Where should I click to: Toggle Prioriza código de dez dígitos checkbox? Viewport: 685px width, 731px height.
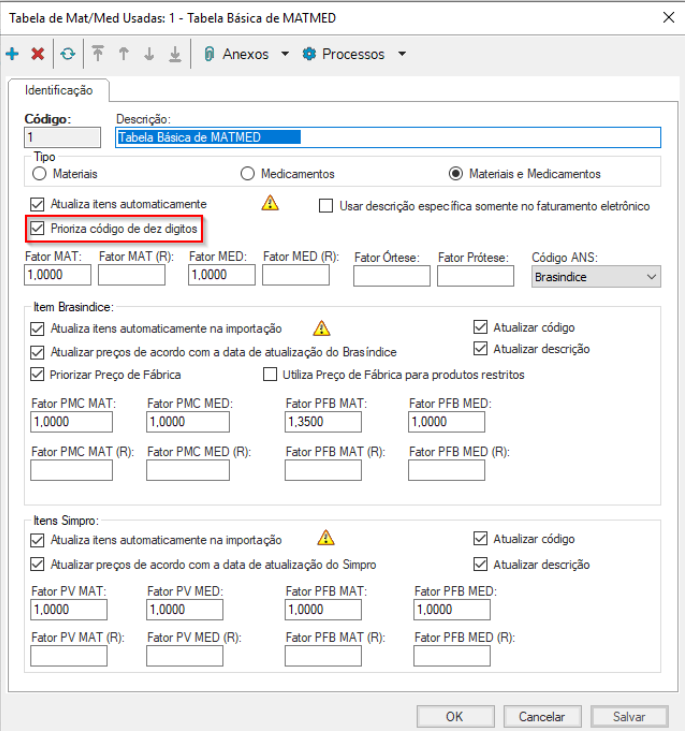tap(37, 228)
